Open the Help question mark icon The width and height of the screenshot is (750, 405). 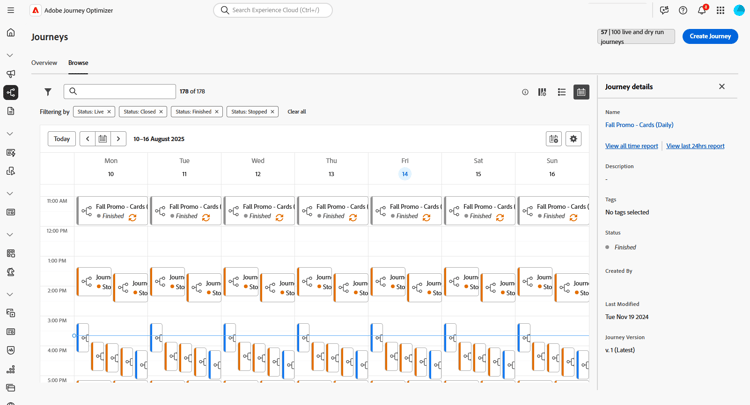pos(683,10)
